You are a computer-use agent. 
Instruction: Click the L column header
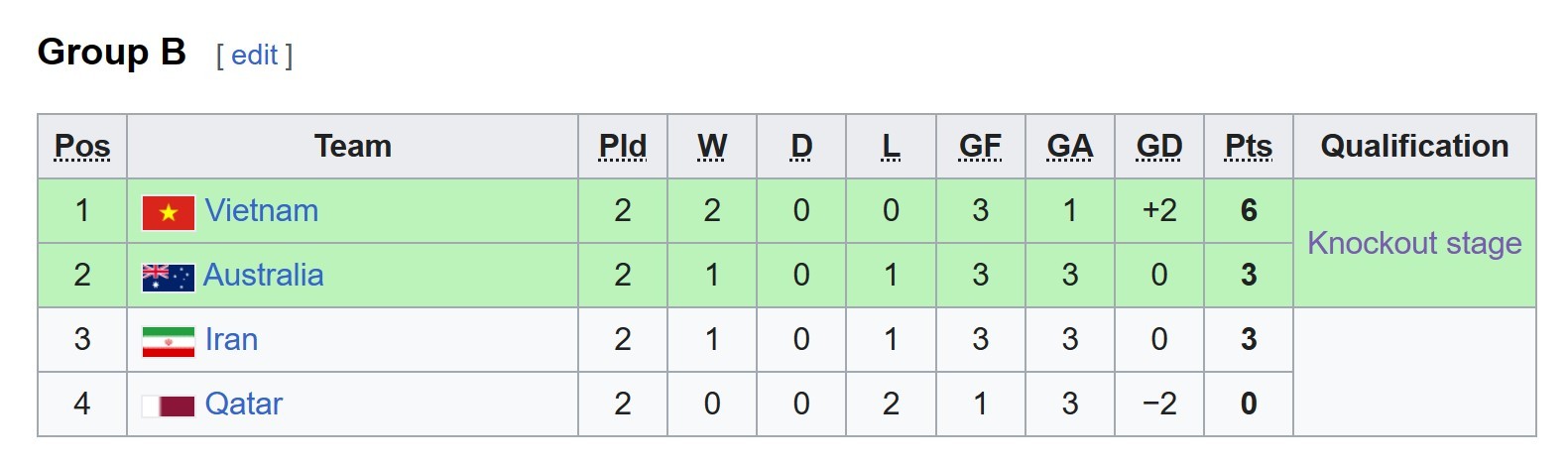pyautogui.click(x=891, y=147)
